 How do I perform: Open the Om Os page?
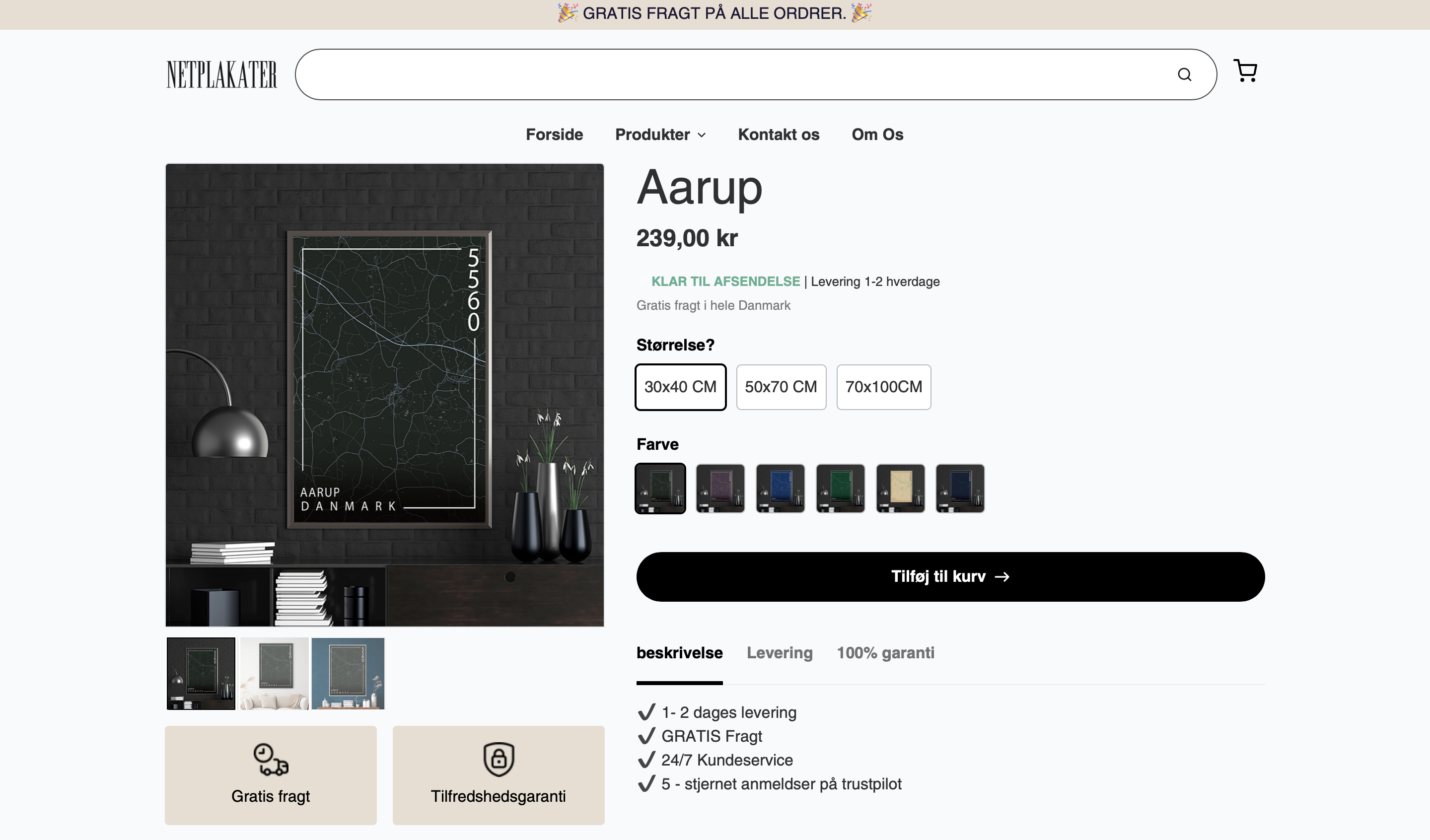[877, 135]
